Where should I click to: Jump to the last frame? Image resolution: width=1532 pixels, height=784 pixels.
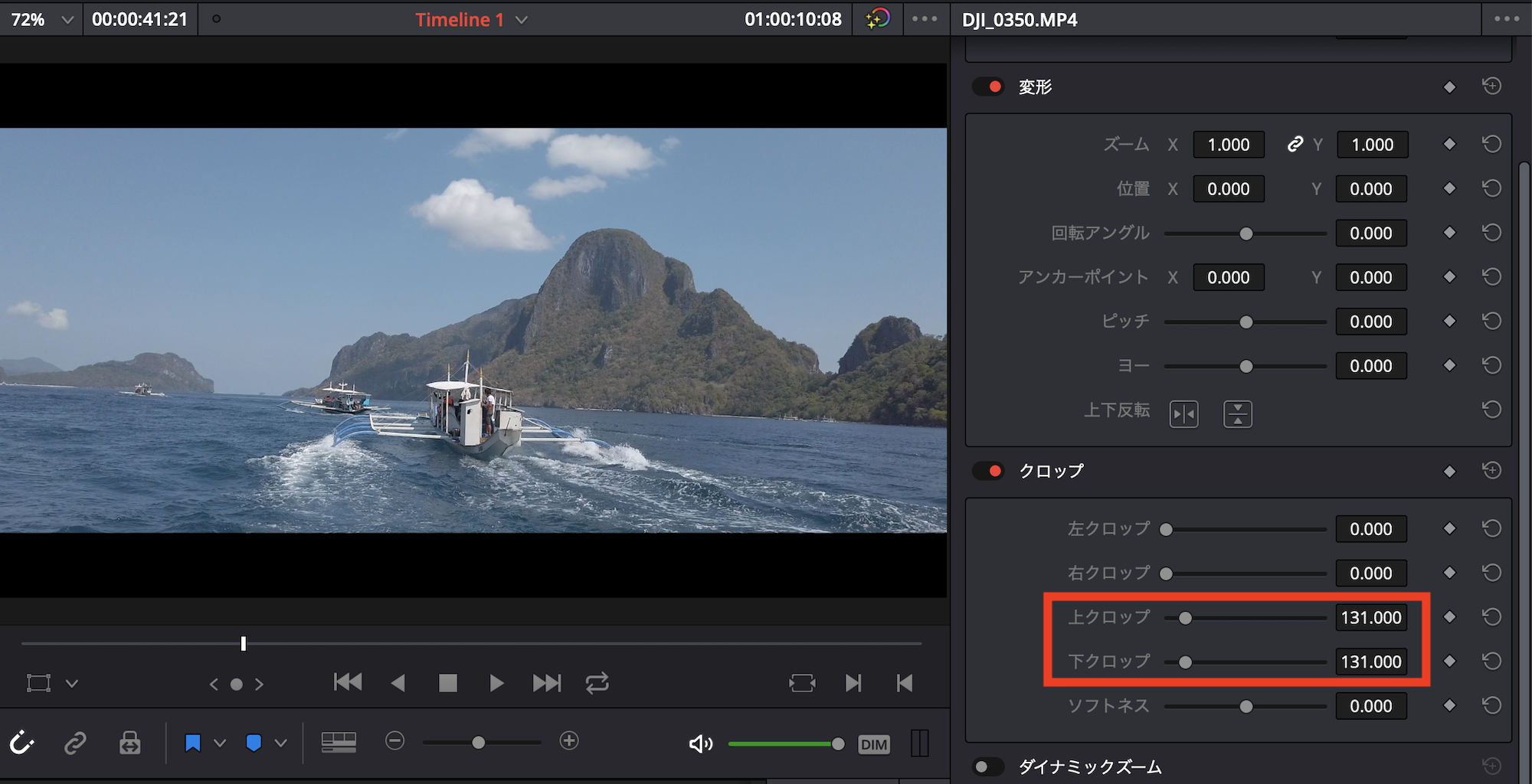[x=547, y=683]
